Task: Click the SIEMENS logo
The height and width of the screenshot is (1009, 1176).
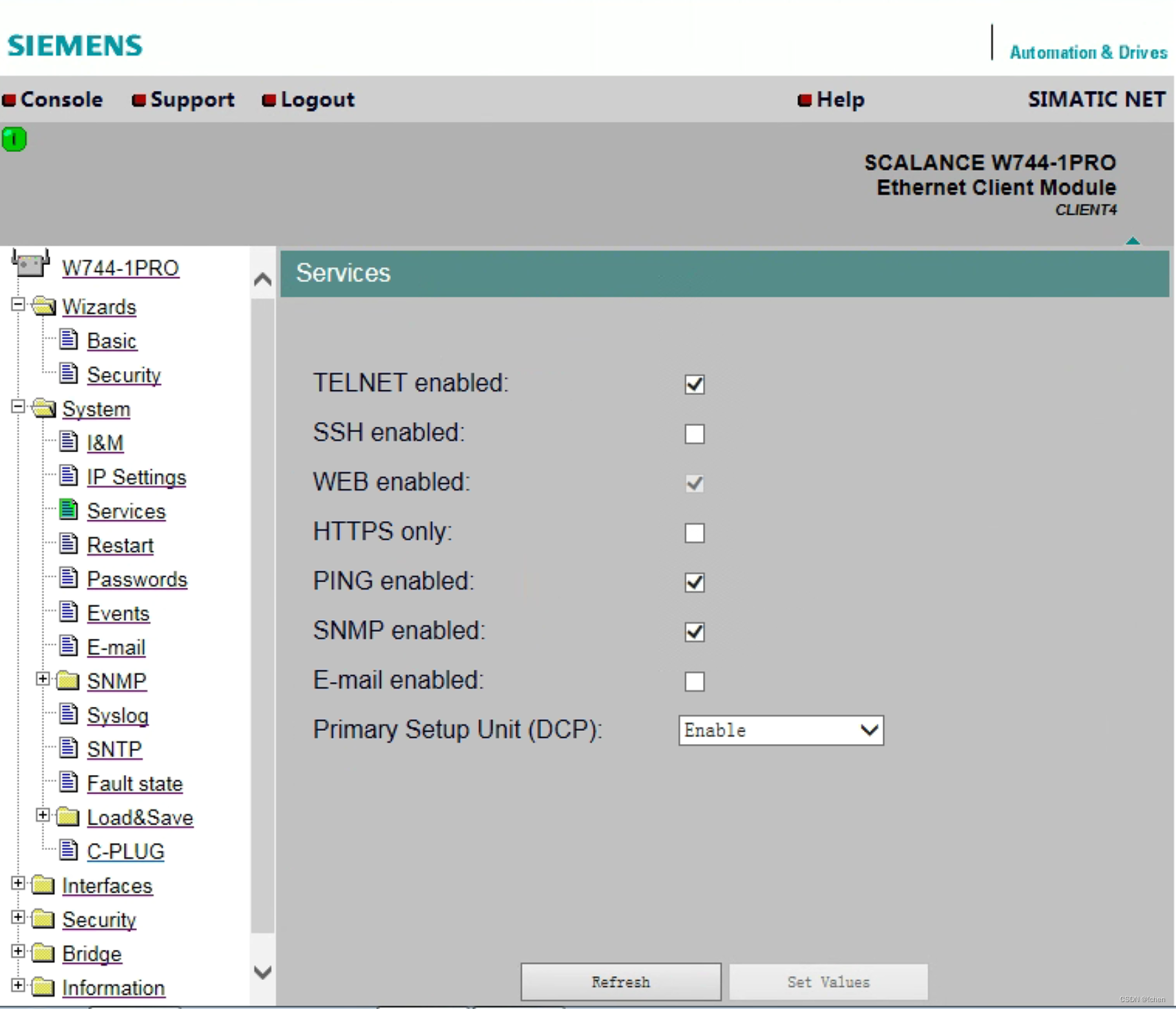Action: [x=75, y=46]
